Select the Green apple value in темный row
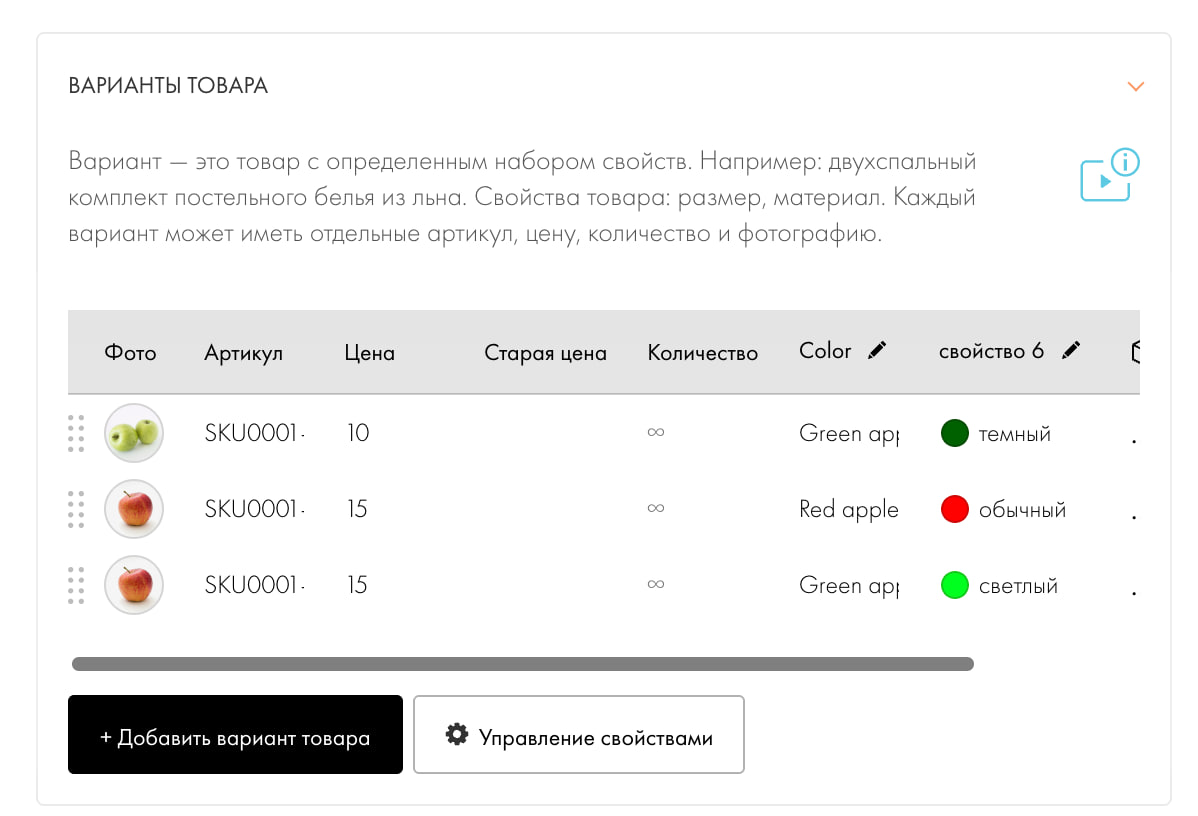Screen dimensions: 1198x816 [x=849, y=434]
